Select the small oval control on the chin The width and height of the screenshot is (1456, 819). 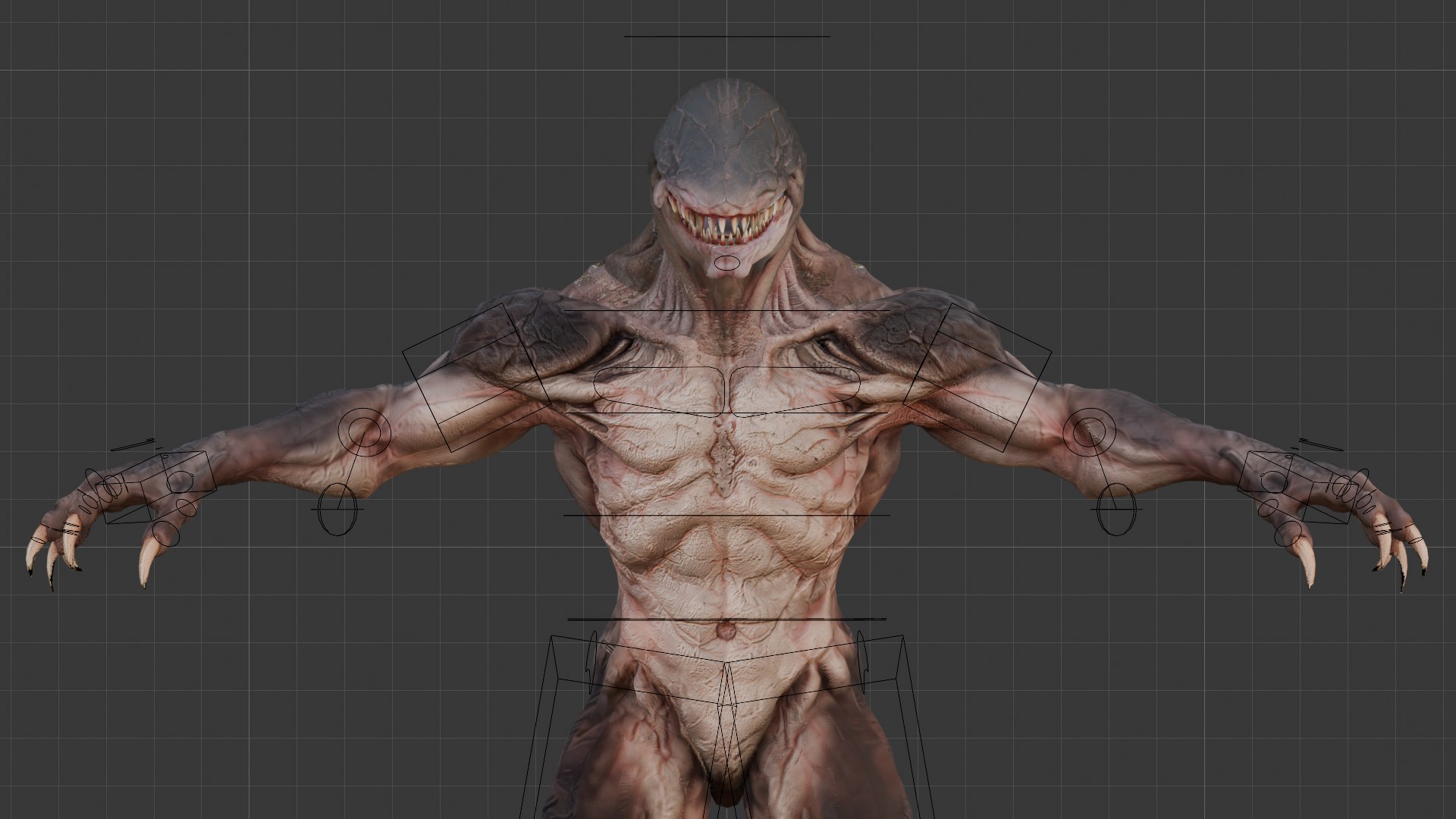click(726, 262)
